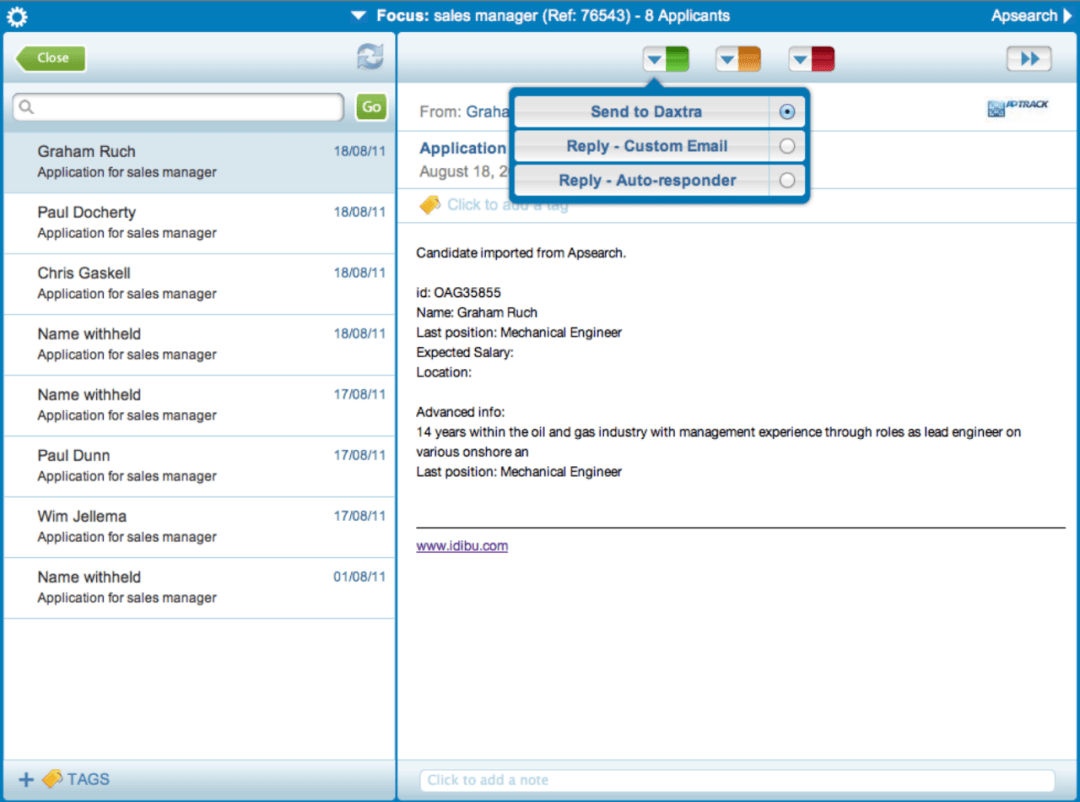This screenshot has height=802, width=1080.
Task: Select the Reply - Custom Email radio button
Action: (787, 146)
